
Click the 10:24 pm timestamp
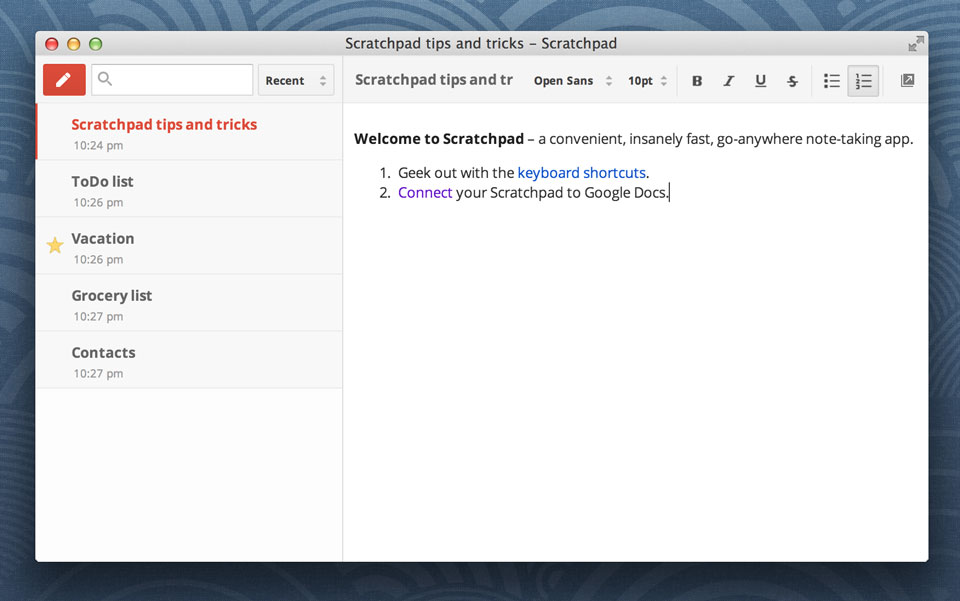[98, 145]
